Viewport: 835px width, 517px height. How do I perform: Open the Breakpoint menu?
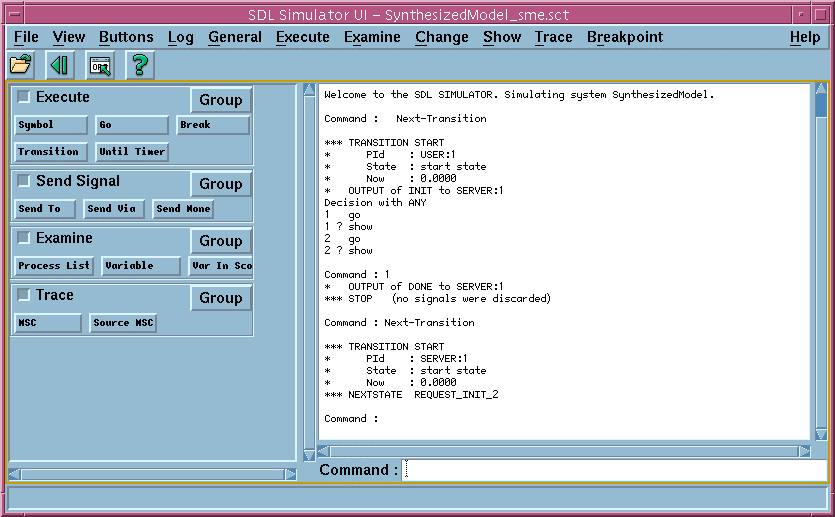pyautogui.click(x=625, y=37)
